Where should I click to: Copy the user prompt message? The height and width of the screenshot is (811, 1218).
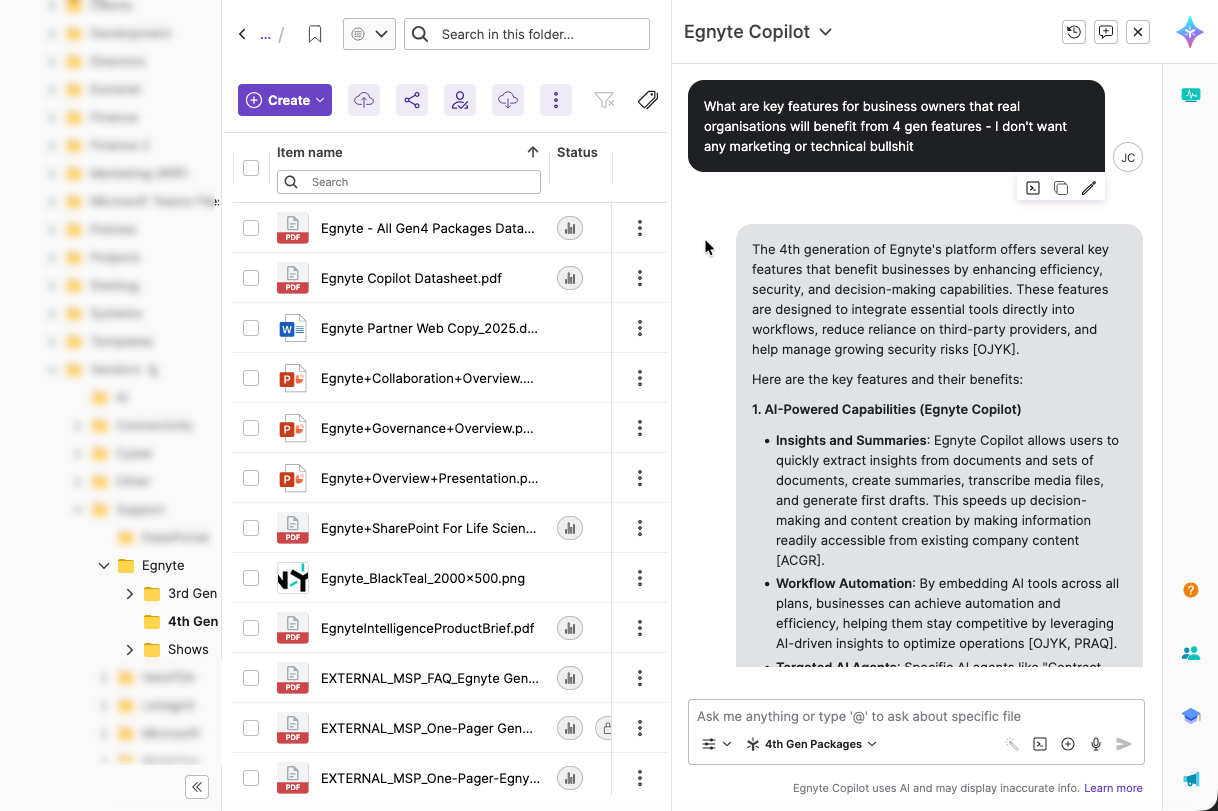pos(1061,188)
